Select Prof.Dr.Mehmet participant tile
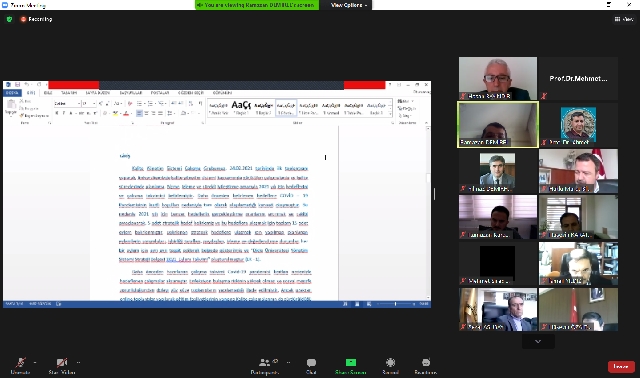This screenshot has height=378, width=640. click(x=578, y=78)
